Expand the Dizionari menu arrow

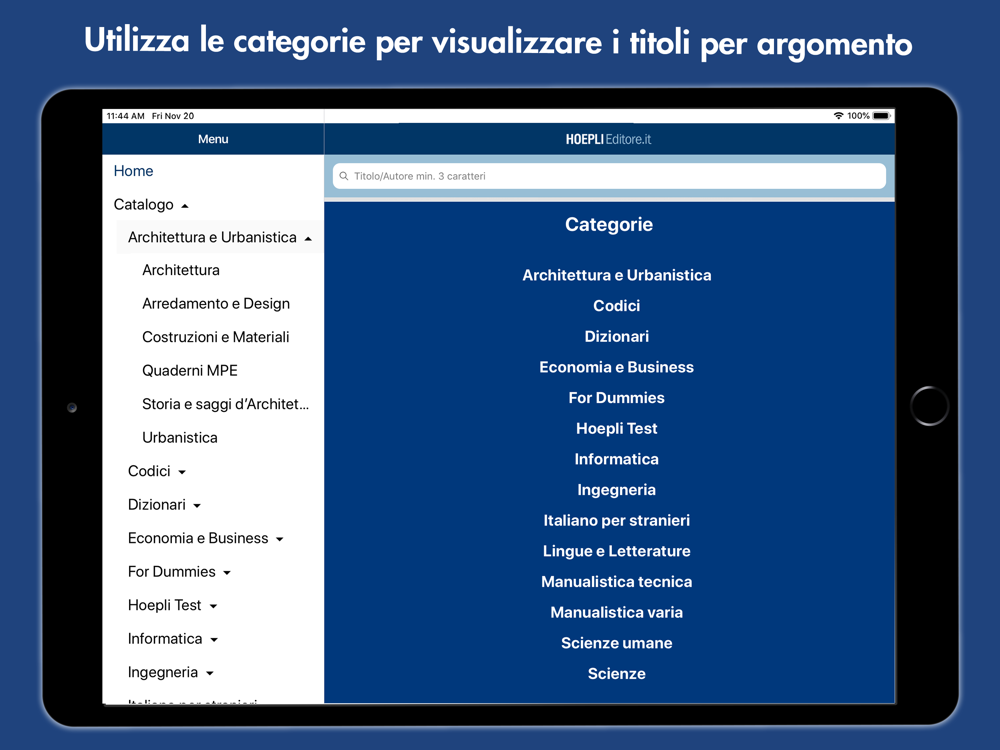pos(197,506)
